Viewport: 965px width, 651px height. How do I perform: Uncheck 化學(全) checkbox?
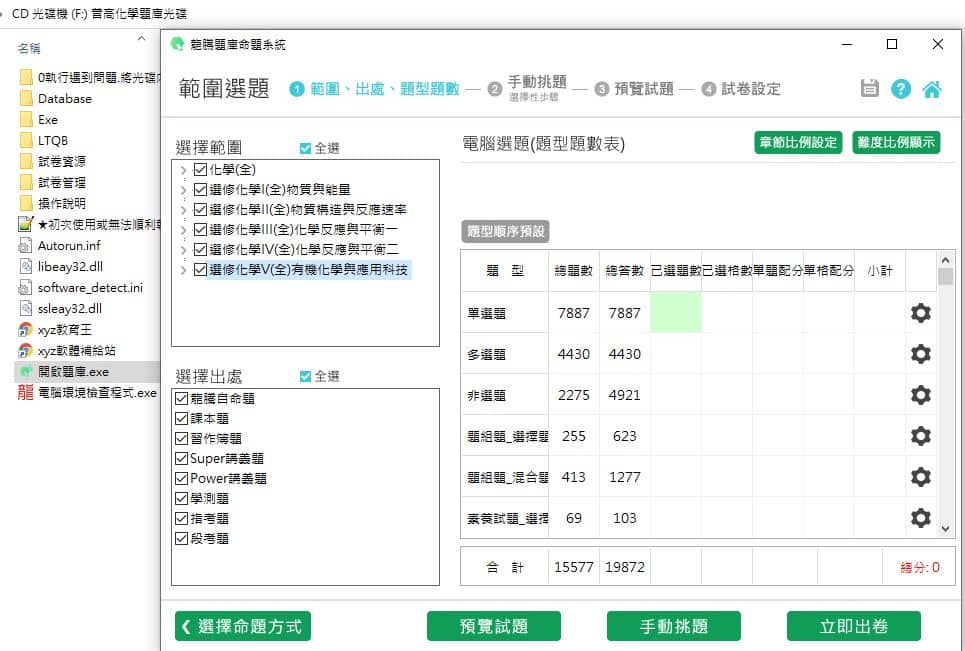click(x=200, y=169)
